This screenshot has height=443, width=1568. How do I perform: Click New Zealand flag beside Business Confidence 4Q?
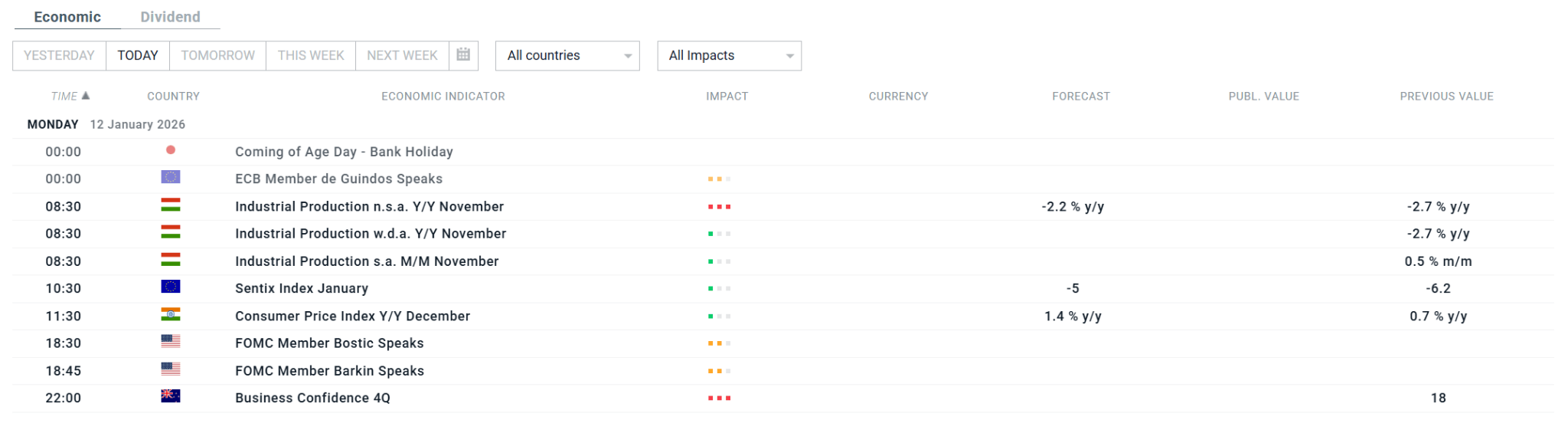point(171,396)
